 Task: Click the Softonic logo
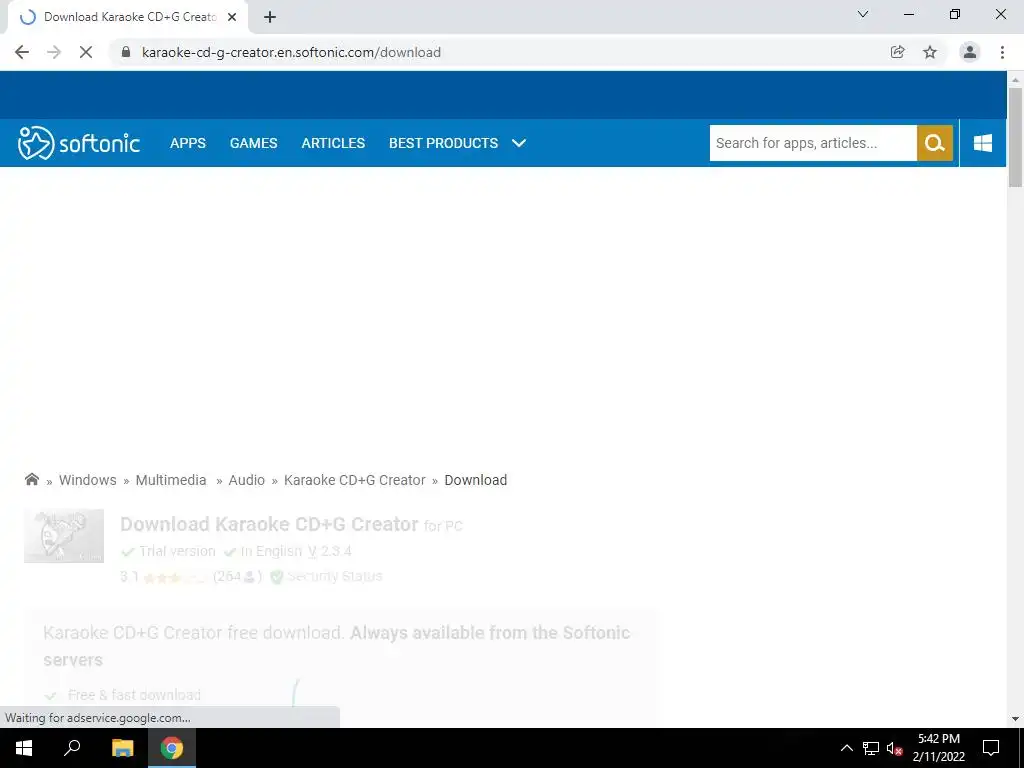click(79, 143)
